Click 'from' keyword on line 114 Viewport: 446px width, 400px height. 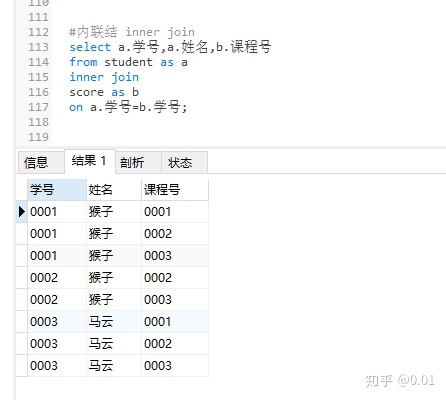(83, 62)
